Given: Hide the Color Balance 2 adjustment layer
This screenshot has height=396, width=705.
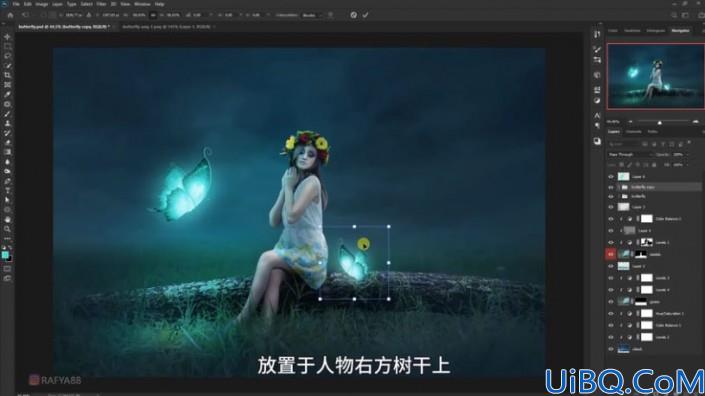Looking at the screenshot, I should point(611,219).
